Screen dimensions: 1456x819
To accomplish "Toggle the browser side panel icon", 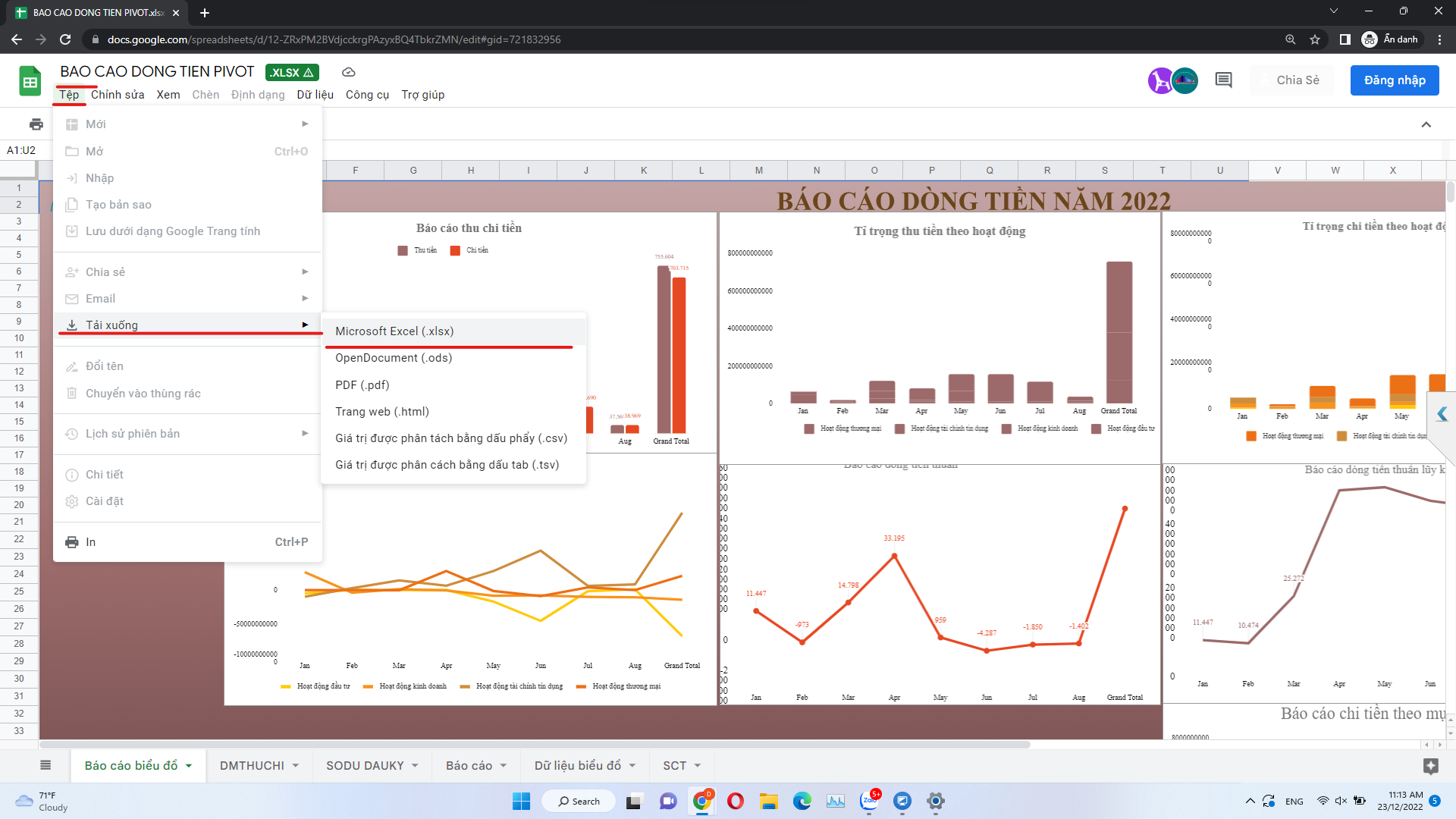I will click(1346, 39).
